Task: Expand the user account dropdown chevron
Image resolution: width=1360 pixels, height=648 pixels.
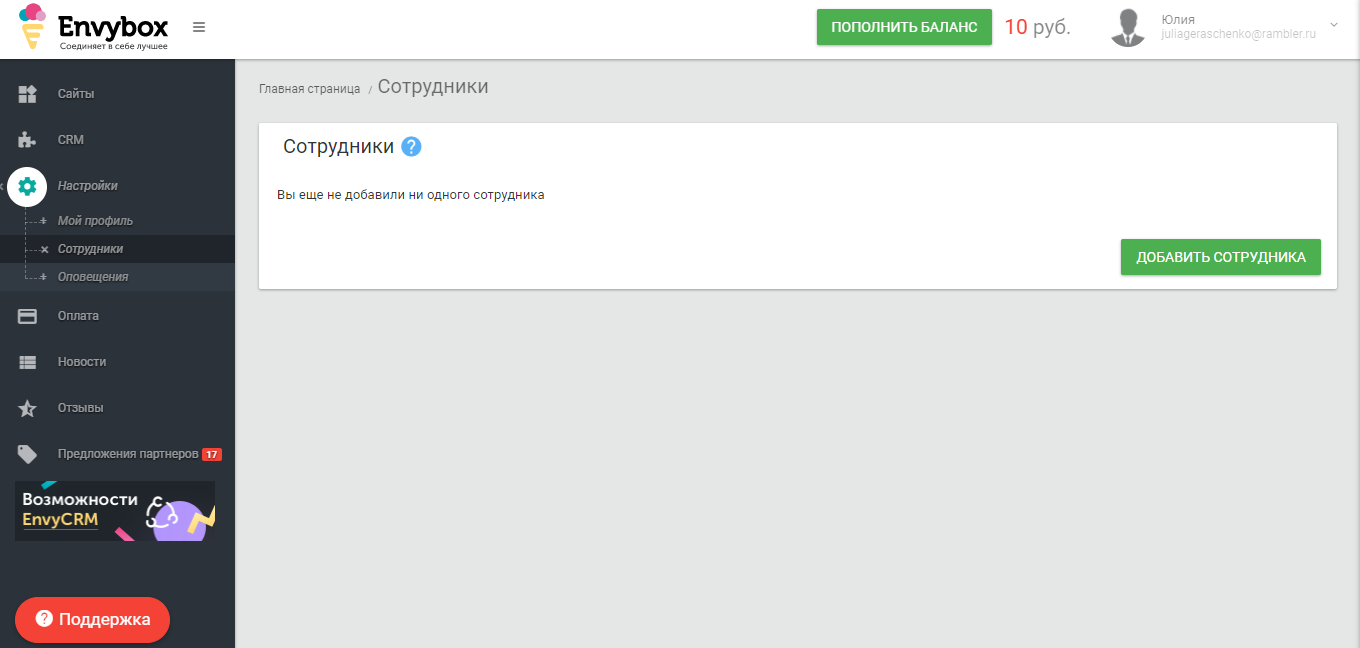Action: pyautogui.click(x=1333, y=24)
